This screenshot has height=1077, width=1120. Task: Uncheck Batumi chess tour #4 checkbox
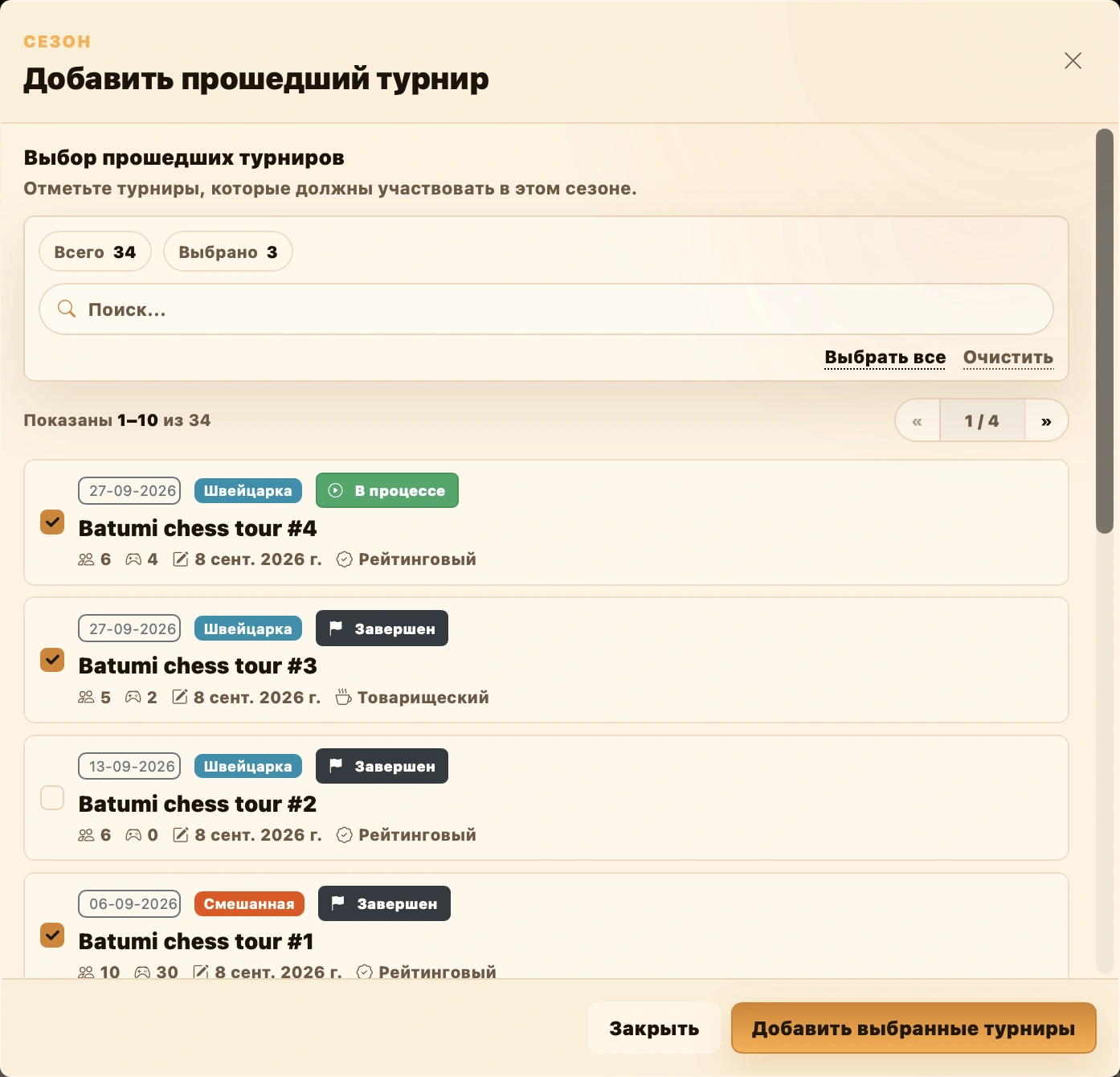click(x=52, y=522)
